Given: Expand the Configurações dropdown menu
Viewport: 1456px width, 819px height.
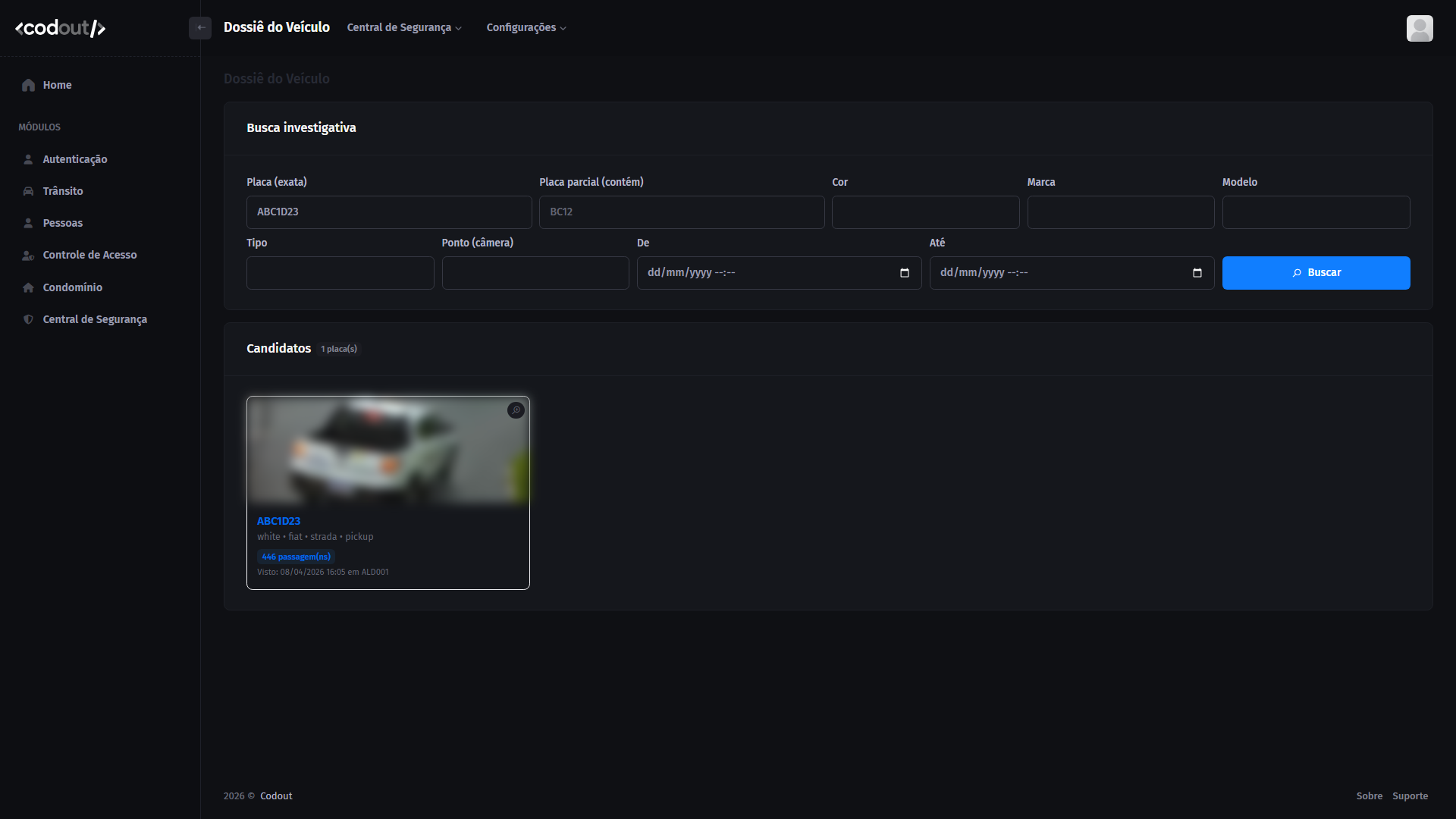Looking at the screenshot, I should tap(526, 27).
